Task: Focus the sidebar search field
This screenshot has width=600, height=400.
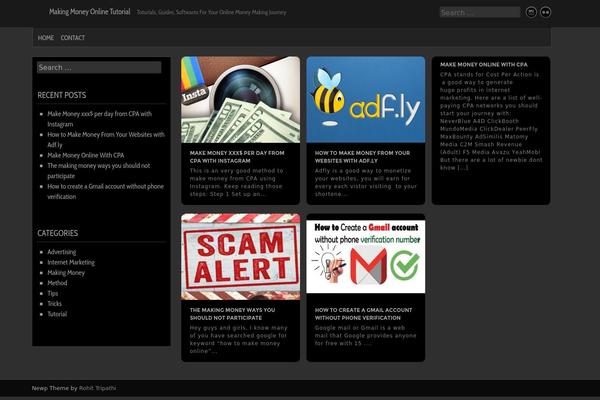Action: tap(99, 67)
